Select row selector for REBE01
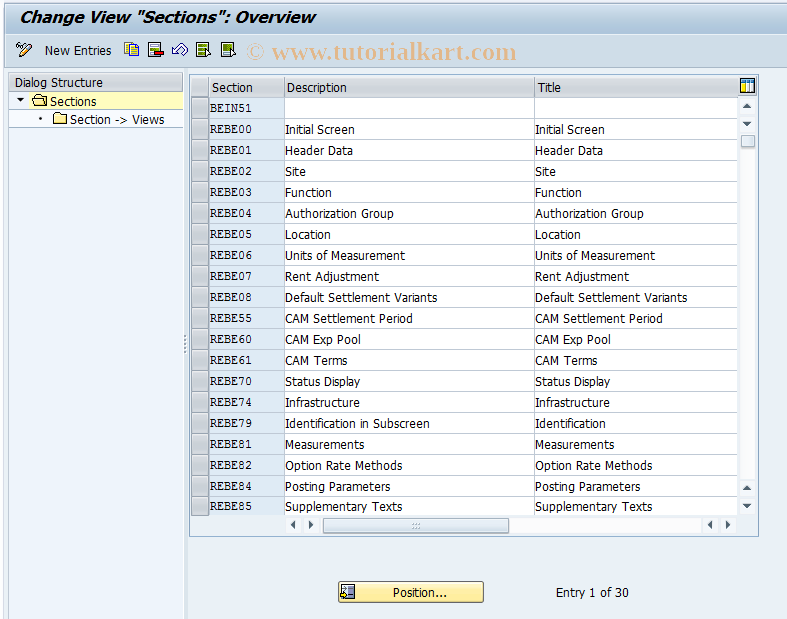The image size is (787, 619). pyautogui.click(x=200, y=150)
